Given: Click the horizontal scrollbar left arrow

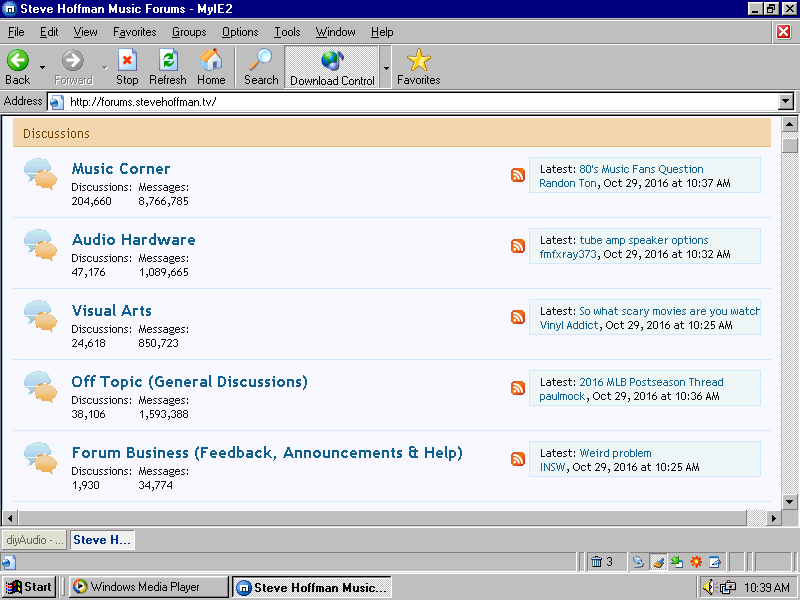Looking at the screenshot, I should pos(10,518).
